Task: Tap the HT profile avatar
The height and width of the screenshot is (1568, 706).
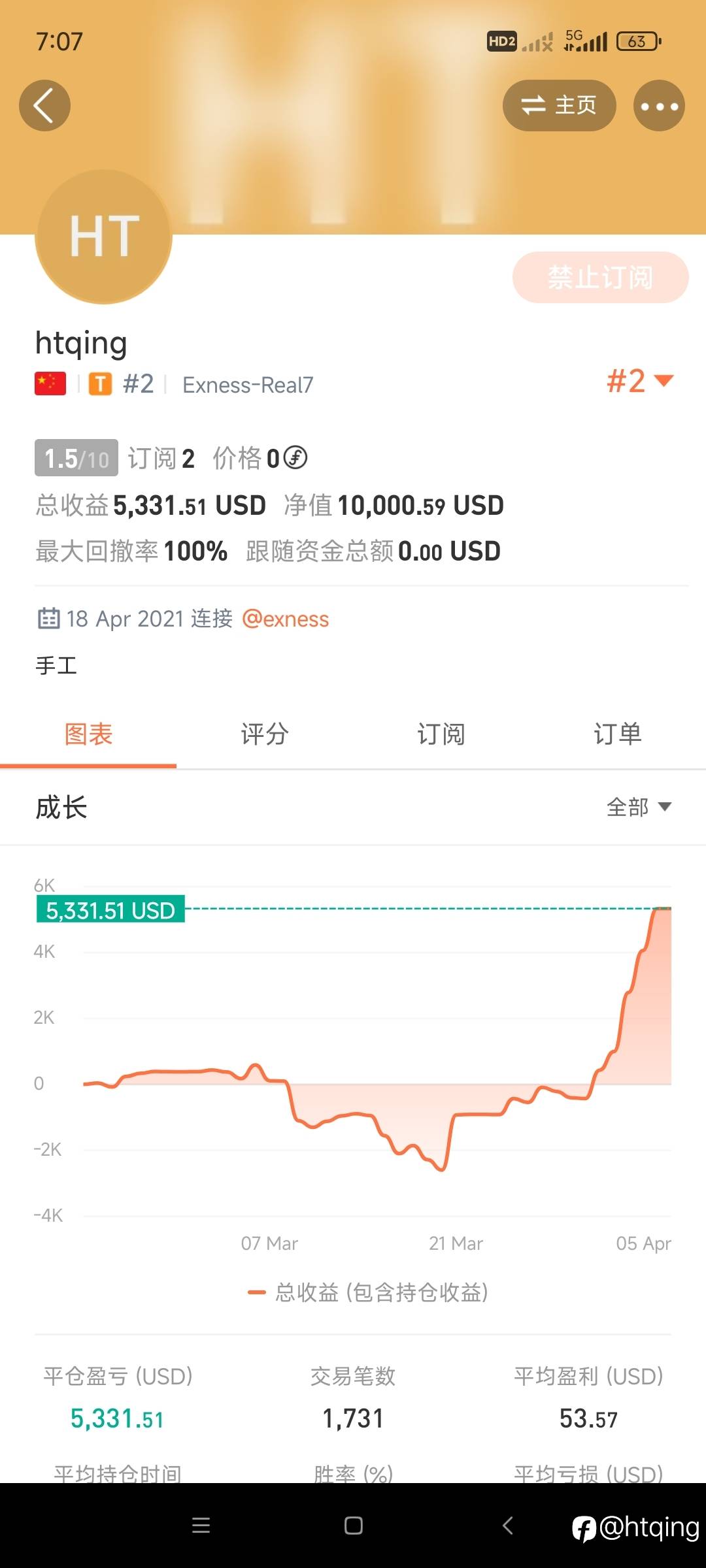Action: click(104, 237)
